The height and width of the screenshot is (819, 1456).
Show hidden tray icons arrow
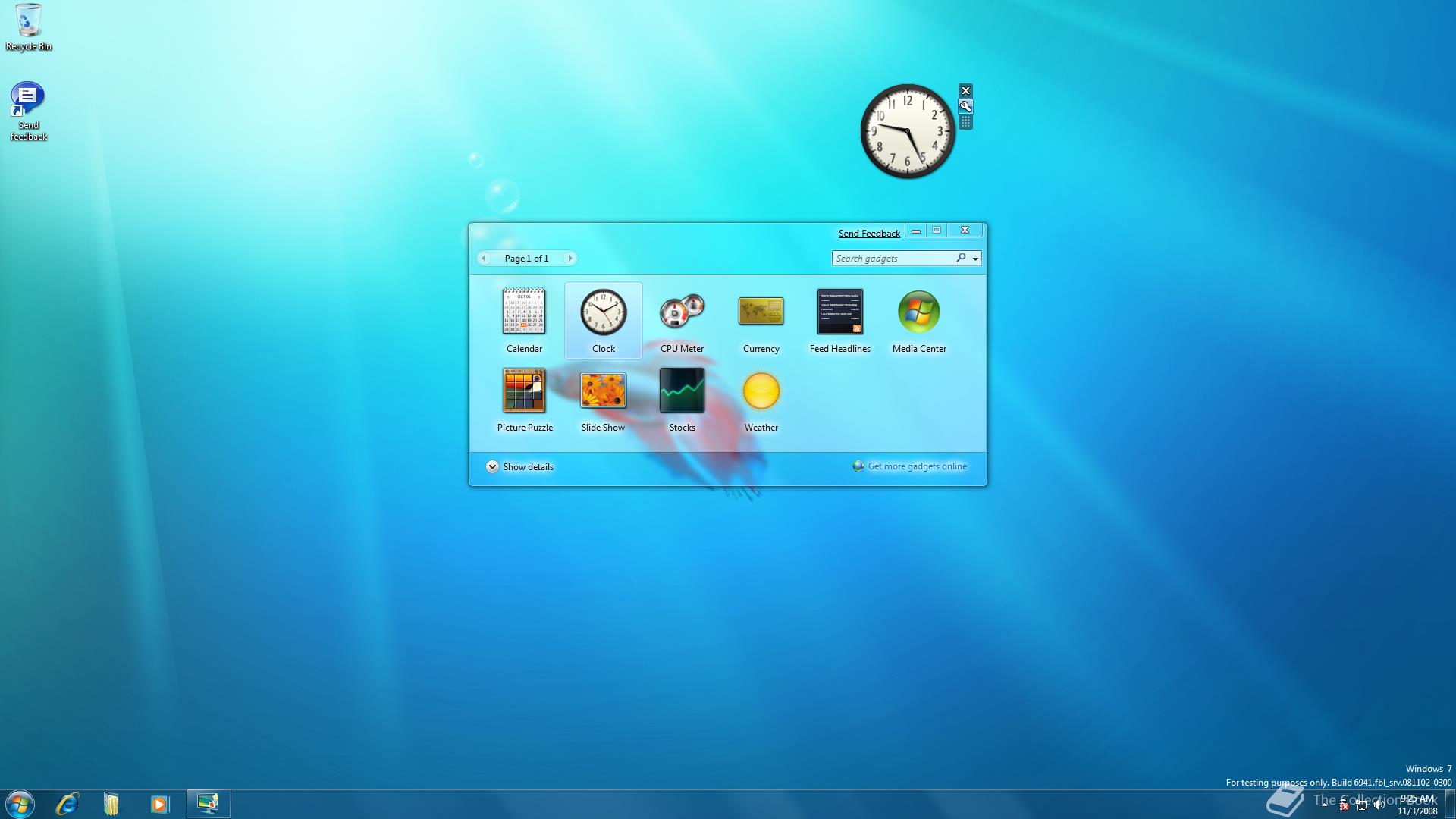coord(1325,805)
